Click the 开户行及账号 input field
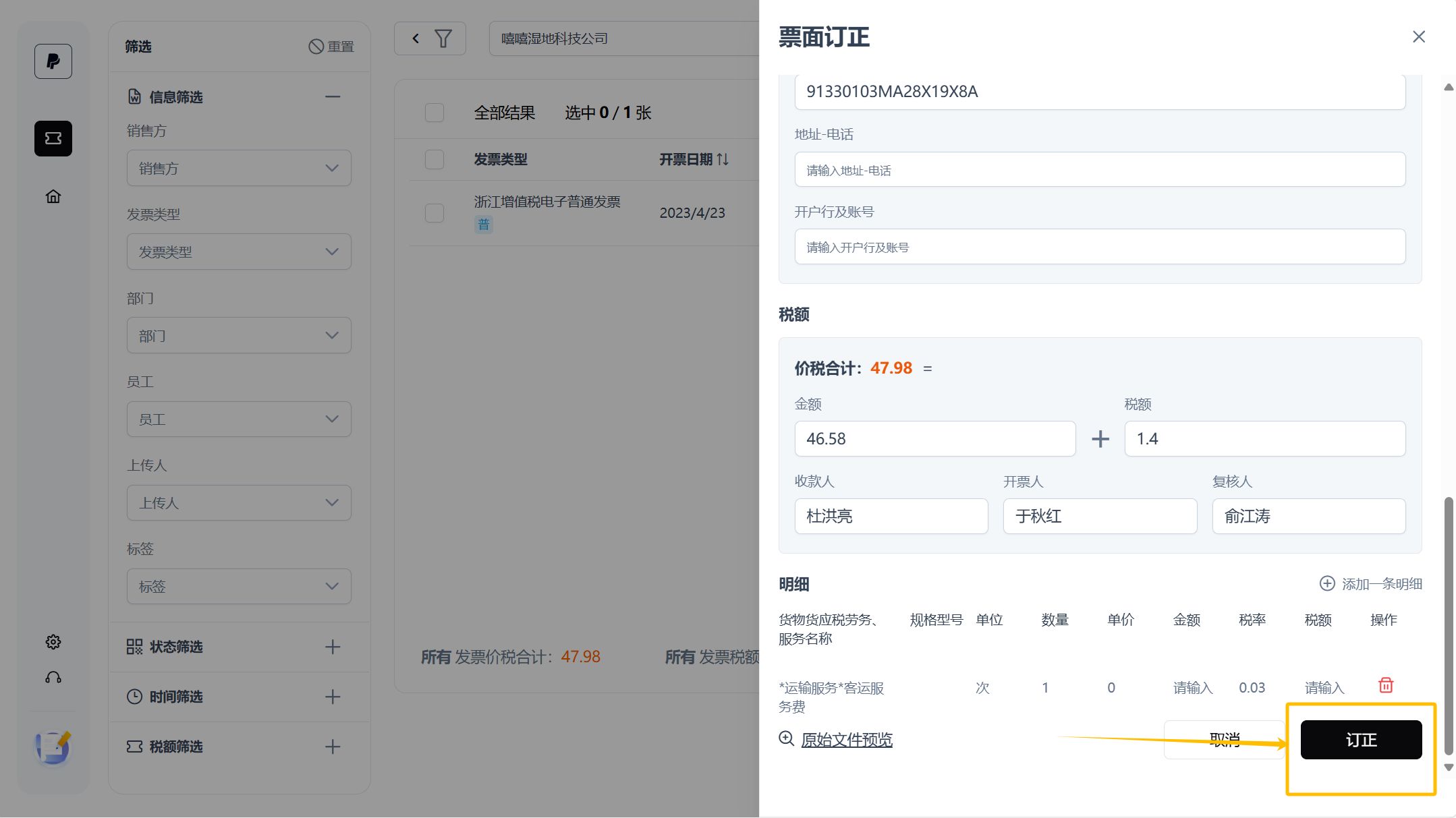 click(x=1100, y=247)
